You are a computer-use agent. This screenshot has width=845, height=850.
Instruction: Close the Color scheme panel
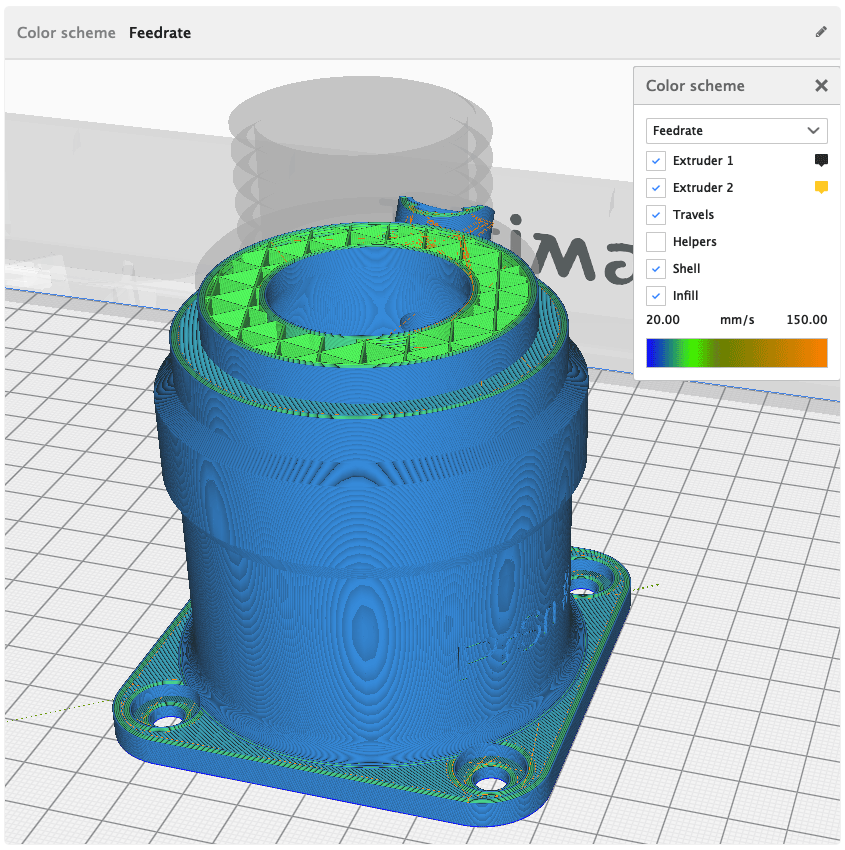[x=821, y=86]
